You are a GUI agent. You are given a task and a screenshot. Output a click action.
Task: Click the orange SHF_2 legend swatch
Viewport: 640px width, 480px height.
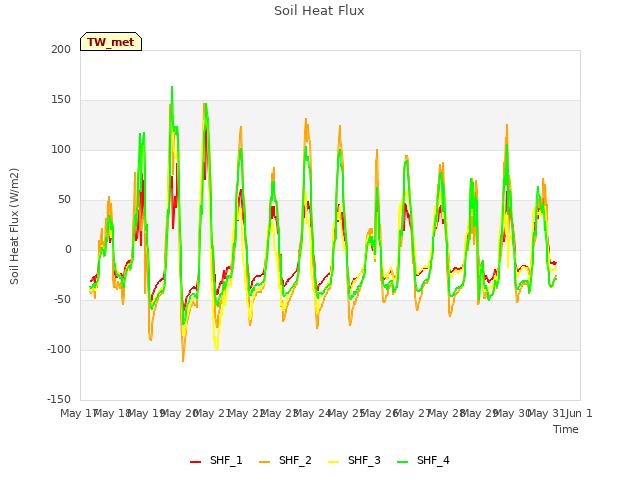(264, 461)
